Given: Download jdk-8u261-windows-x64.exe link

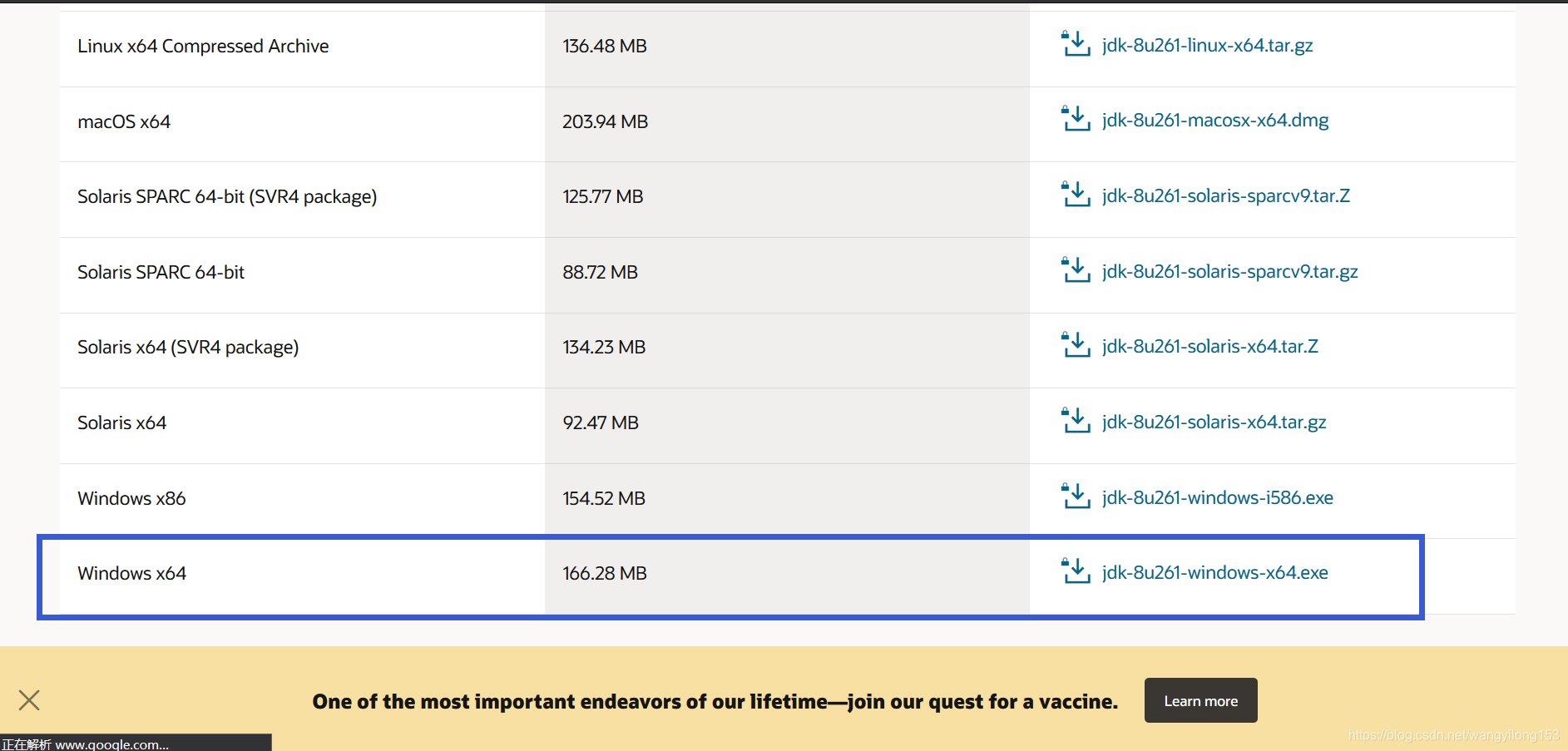Looking at the screenshot, I should click(1214, 573).
